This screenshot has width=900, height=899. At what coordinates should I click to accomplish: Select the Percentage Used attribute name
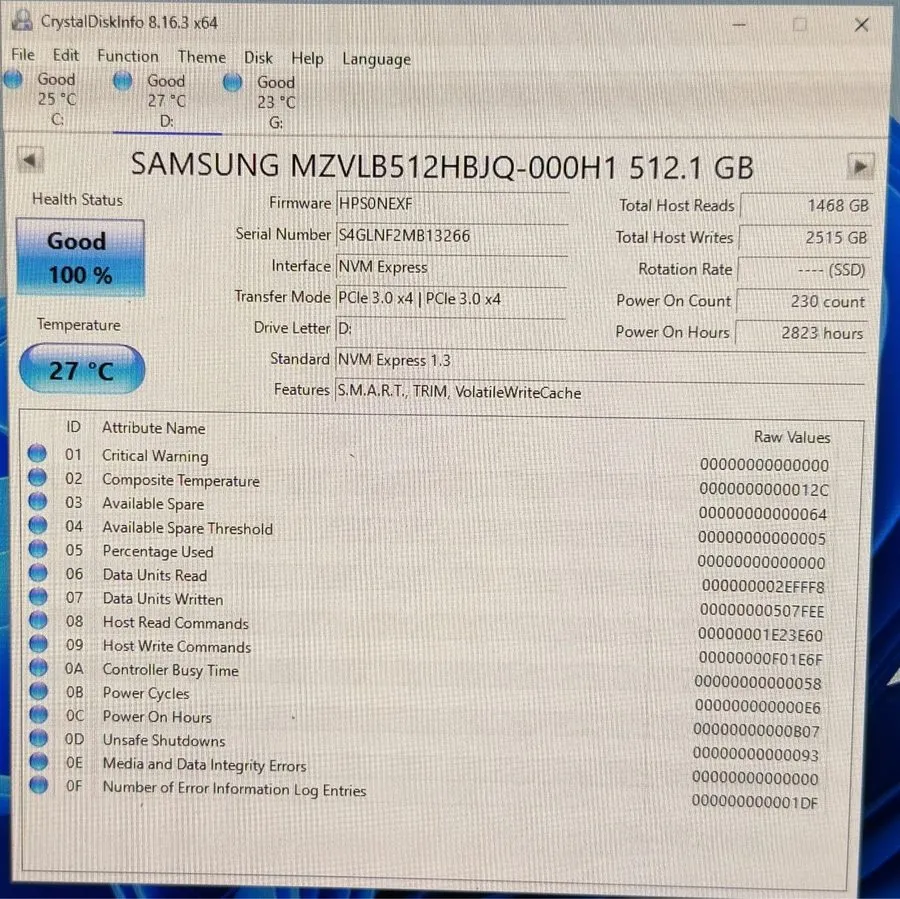click(158, 552)
